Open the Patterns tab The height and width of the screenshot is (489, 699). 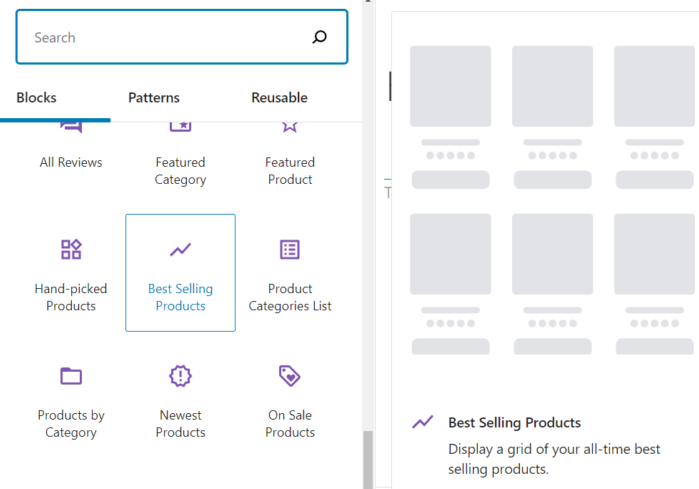154,98
